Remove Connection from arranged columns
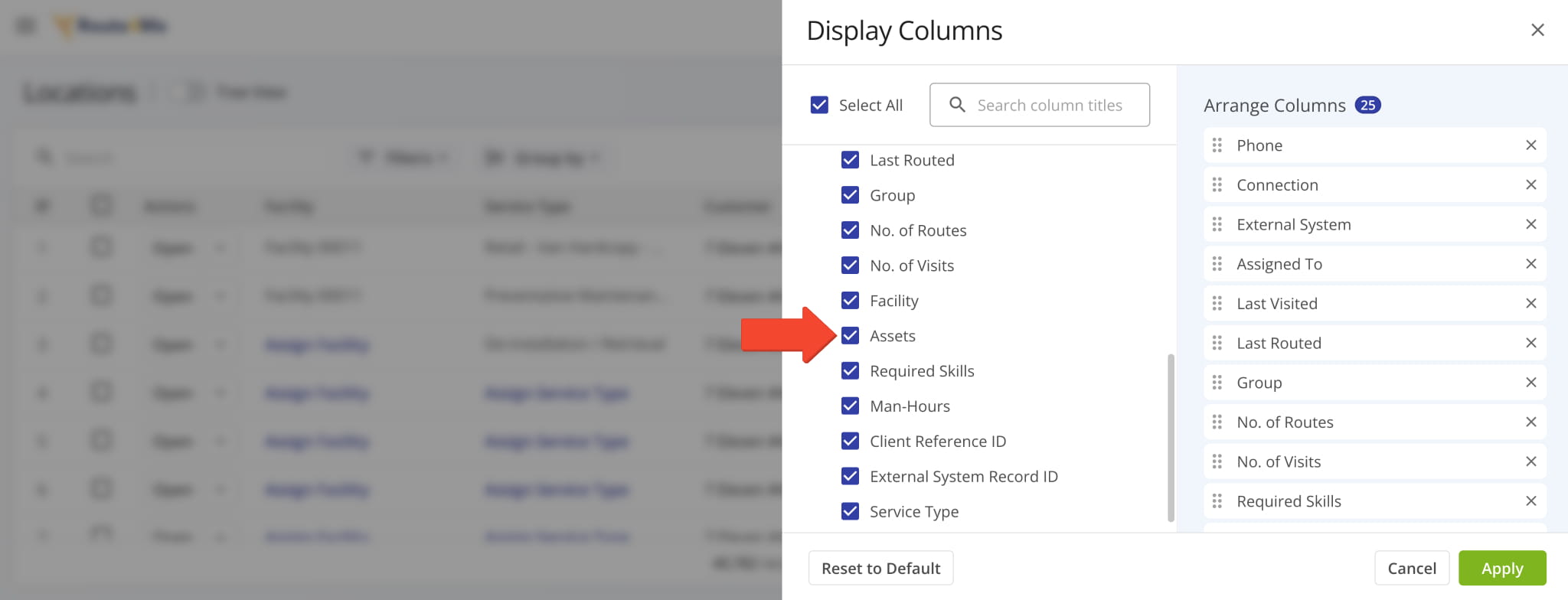 coord(1531,184)
